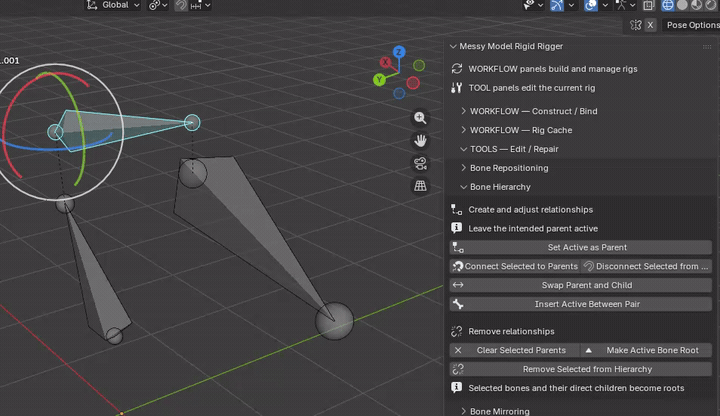The width and height of the screenshot is (720, 416).
Task: Click the white outer rotation gizmo circle
Action: pyautogui.click(x=123, y=132)
